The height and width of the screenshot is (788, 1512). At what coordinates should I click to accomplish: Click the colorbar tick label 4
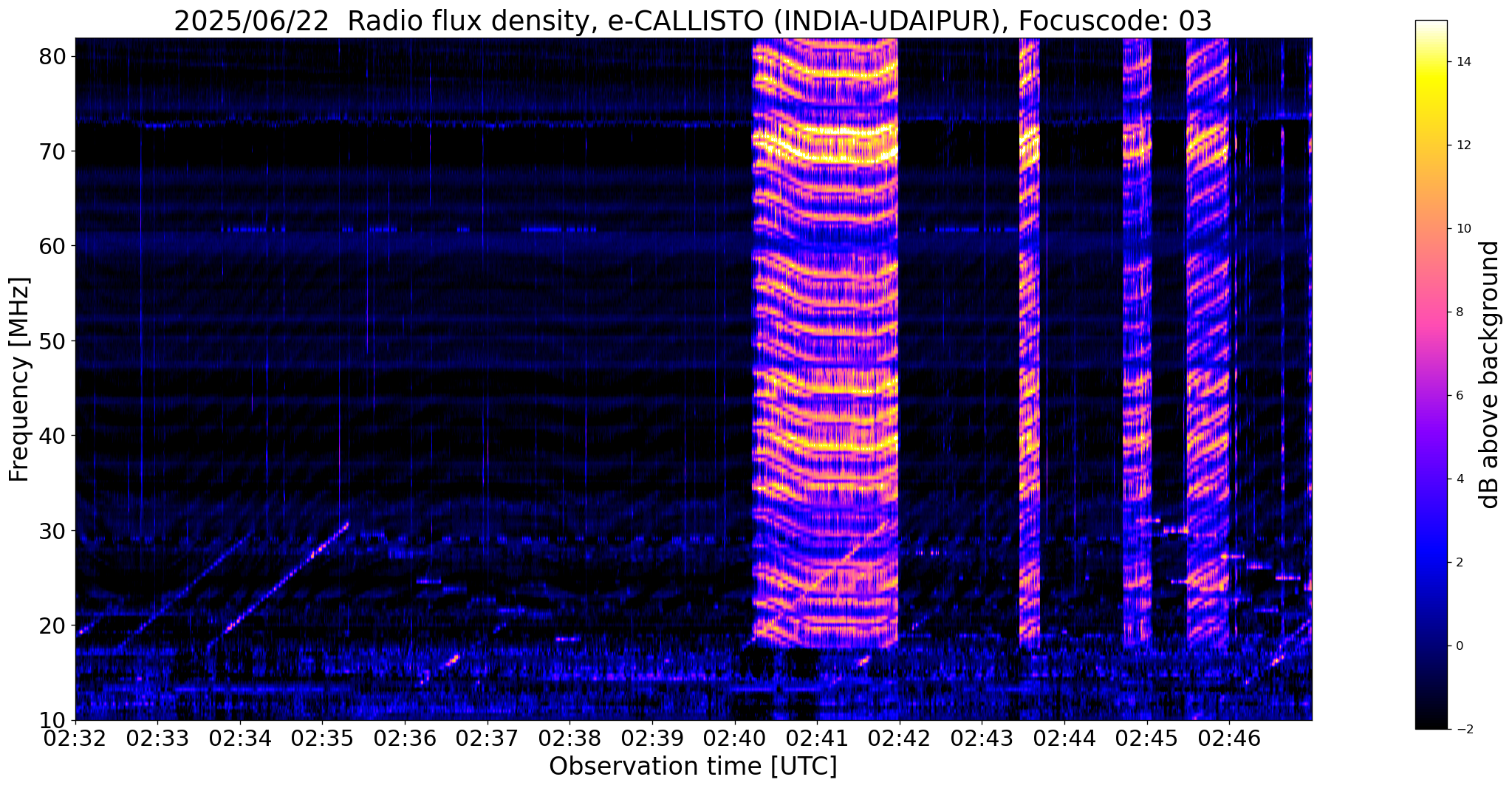click(x=1459, y=479)
